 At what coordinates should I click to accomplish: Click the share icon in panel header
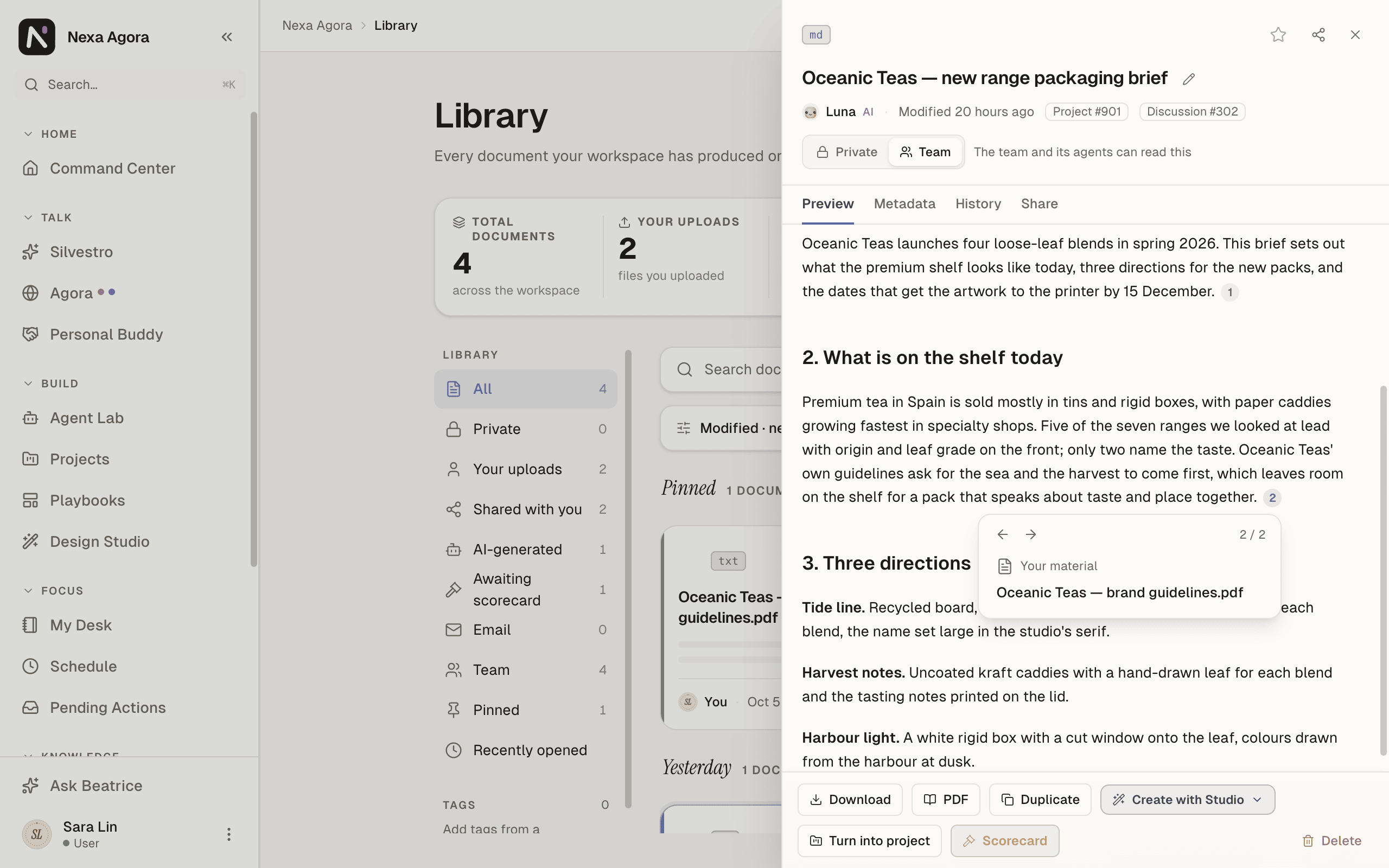point(1318,35)
